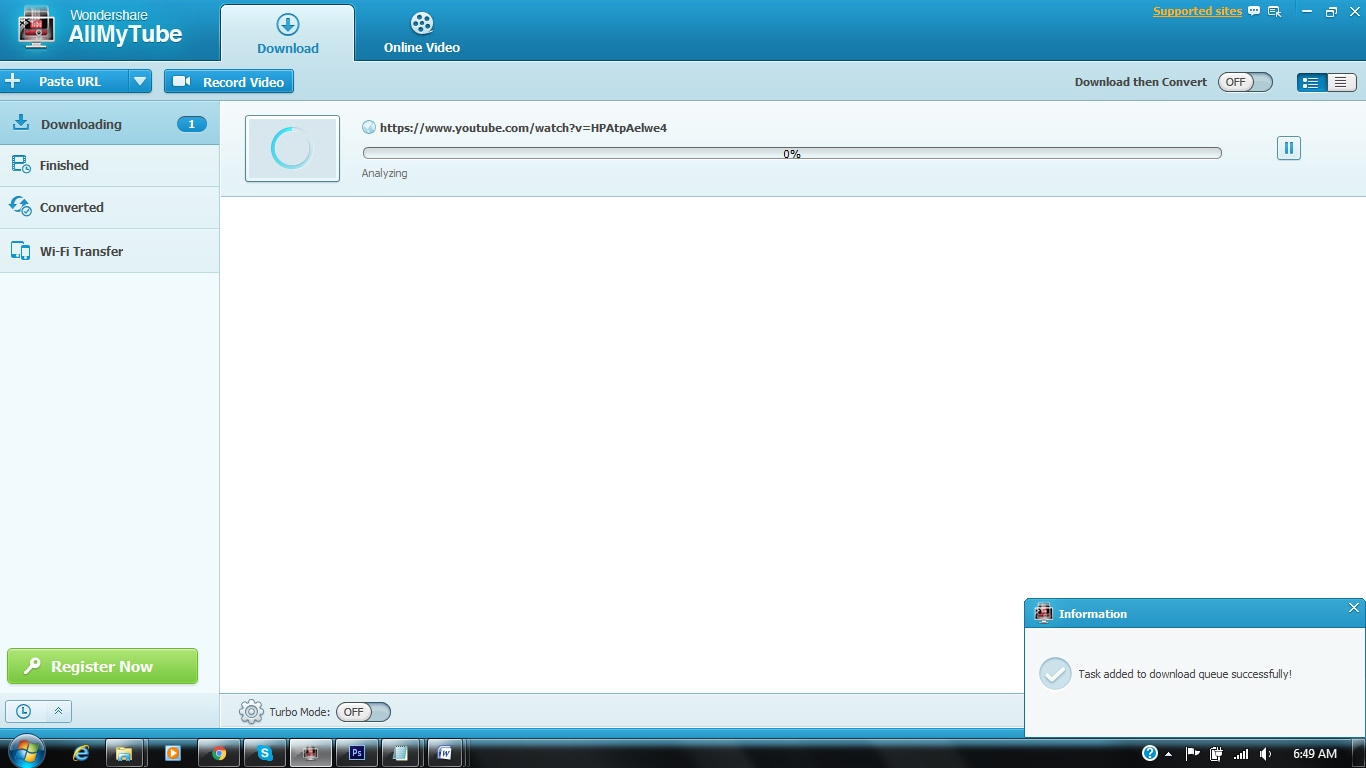Open Windows Media Player from taskbar
This screenshot has height=768, width=1366.
tap(173, 753)
